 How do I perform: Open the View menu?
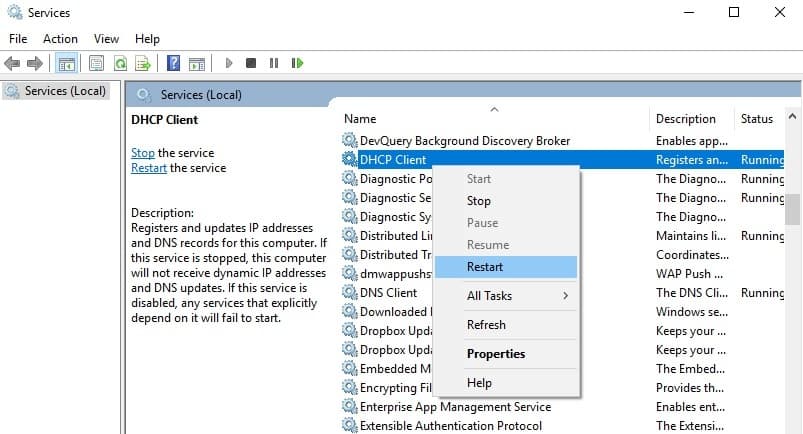coord(106,39)
